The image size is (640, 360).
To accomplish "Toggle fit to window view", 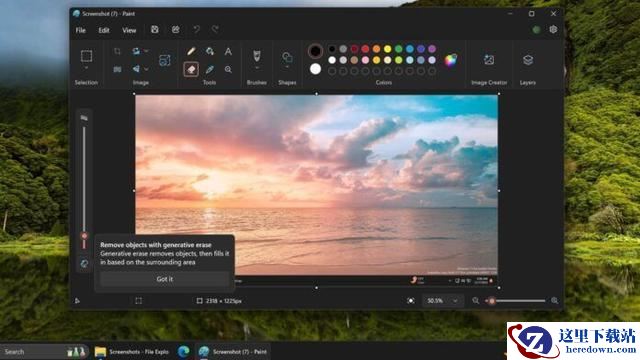I will point(411,301).
